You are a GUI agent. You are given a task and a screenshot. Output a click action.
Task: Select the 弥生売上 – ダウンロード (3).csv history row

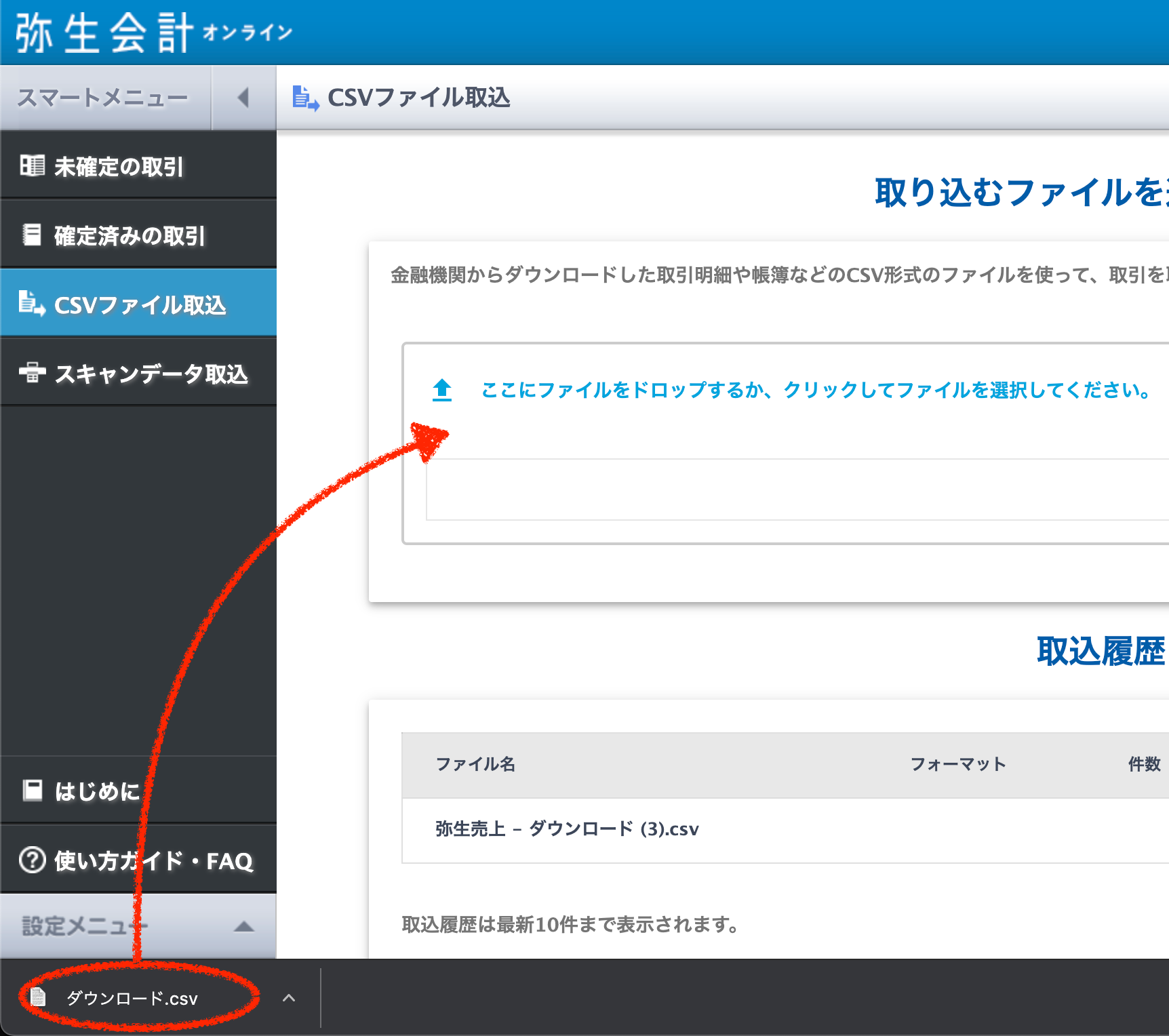pos(567,829)
